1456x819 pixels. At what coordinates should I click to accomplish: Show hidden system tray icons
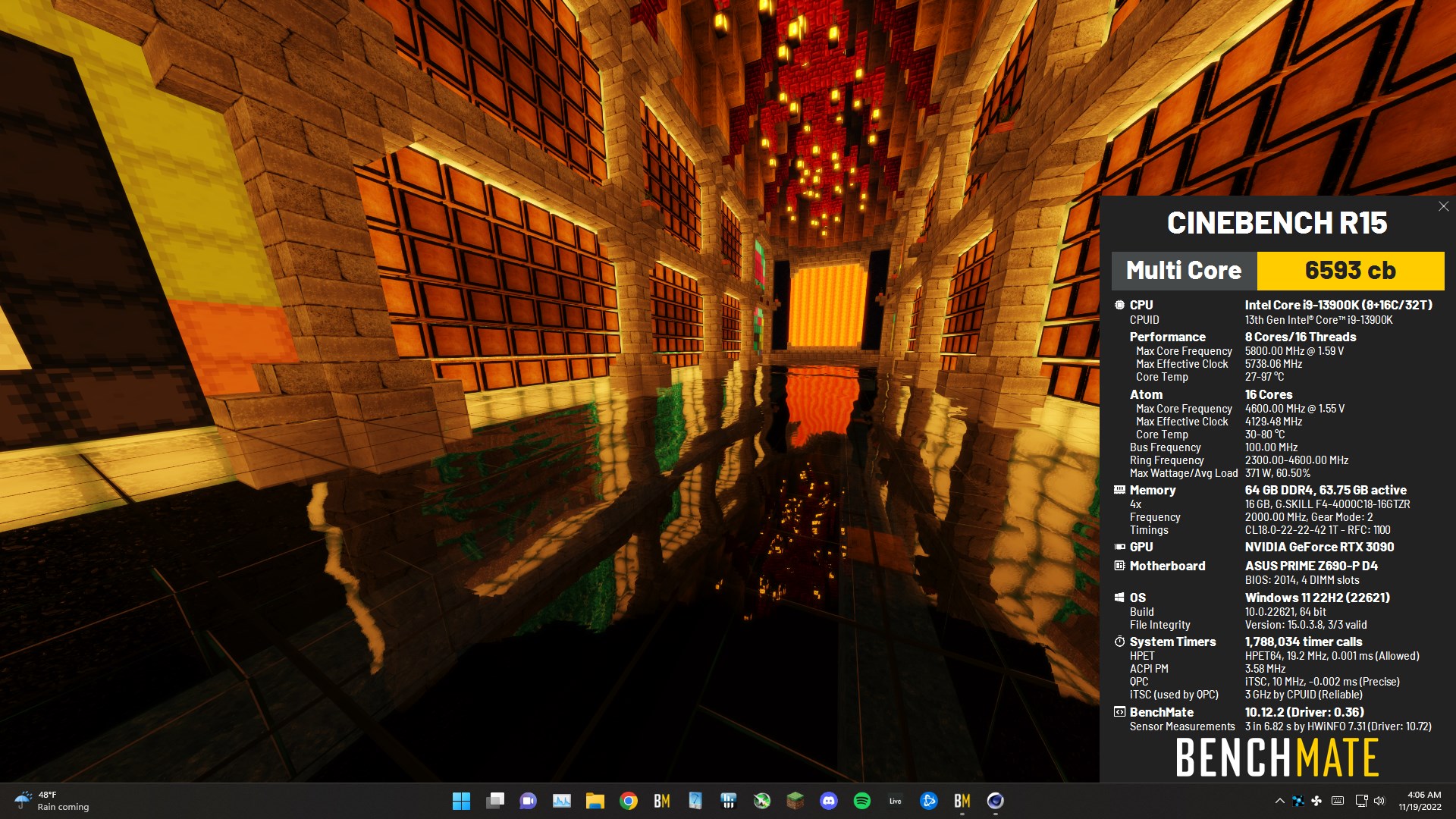pyautogui.click(x=1280, y=801)
